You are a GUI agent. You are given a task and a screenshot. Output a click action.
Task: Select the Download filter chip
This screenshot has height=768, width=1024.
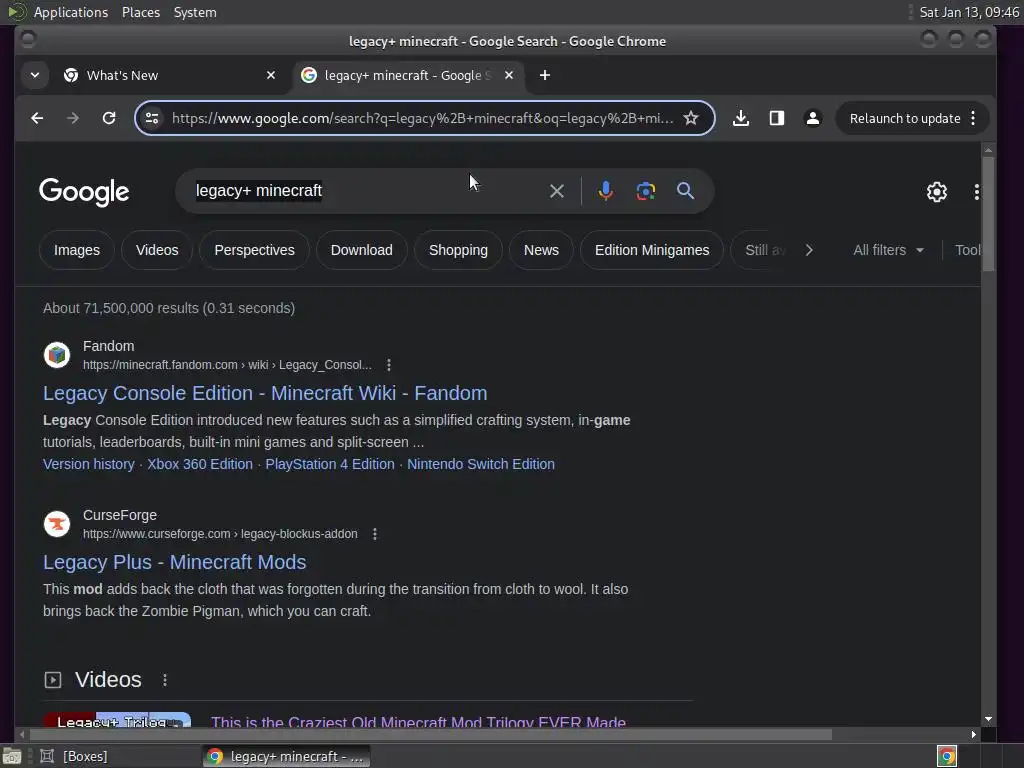(x=361, y=250)
